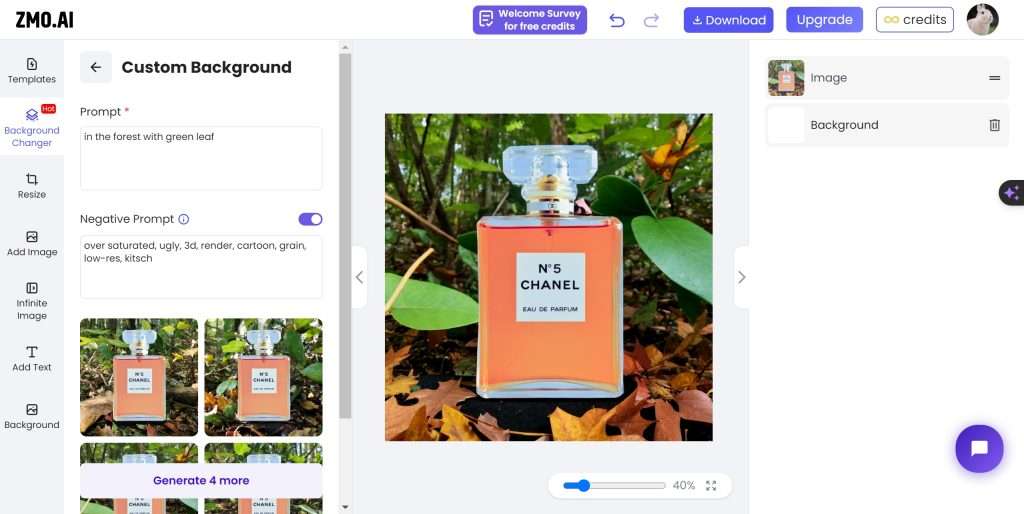Image resolution: width=1024 pixels, height=514 pixels.
Task: Select the Image layer thumbnail
Action: click(x=786, y=78)
